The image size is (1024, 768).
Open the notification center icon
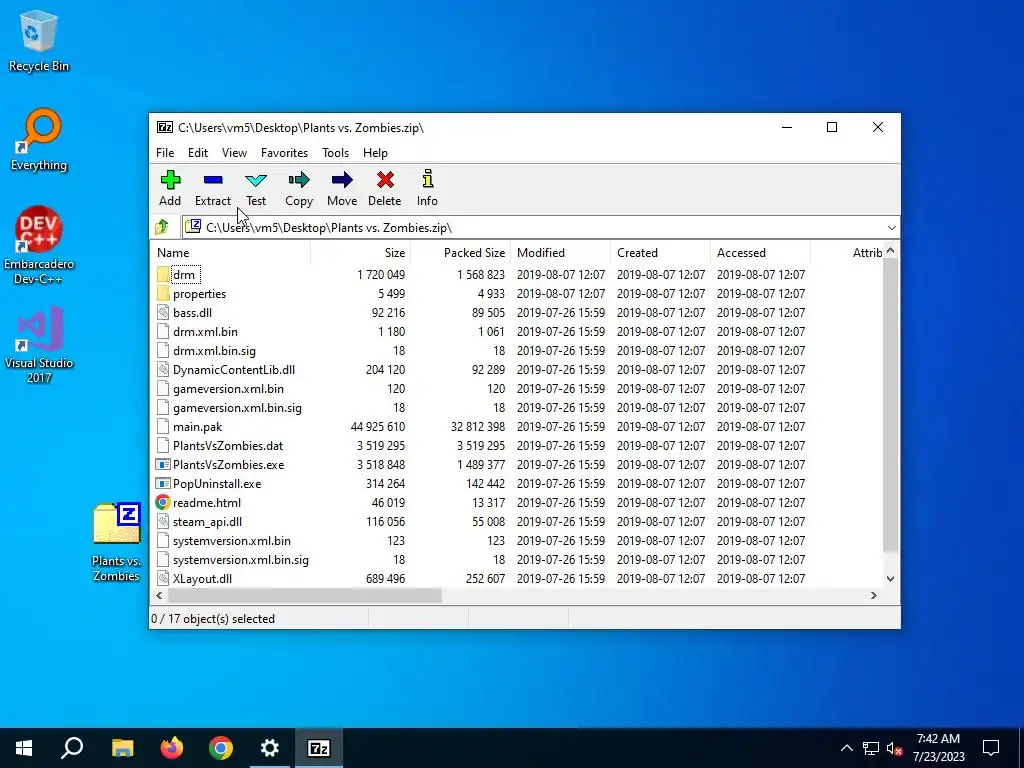coord(991,748)
